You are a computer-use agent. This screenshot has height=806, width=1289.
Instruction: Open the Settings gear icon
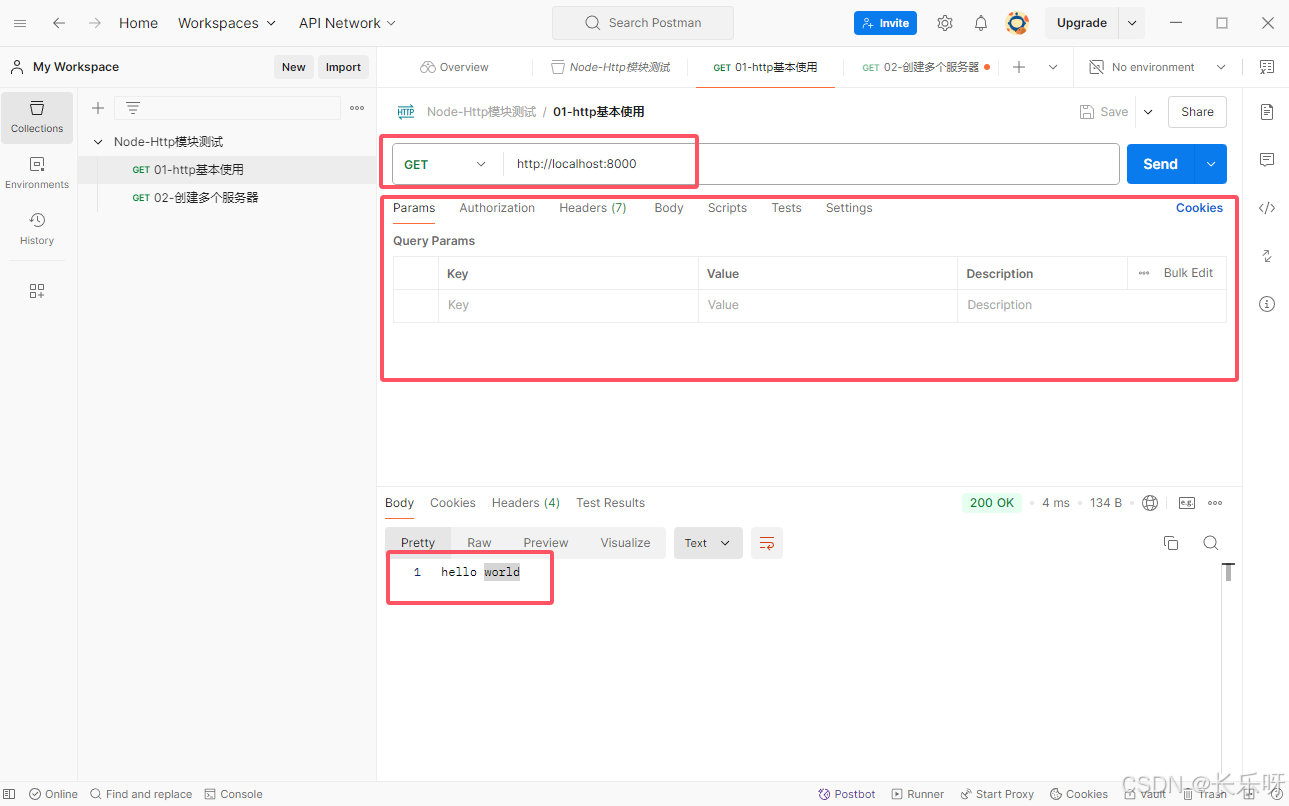pos(945,23)
